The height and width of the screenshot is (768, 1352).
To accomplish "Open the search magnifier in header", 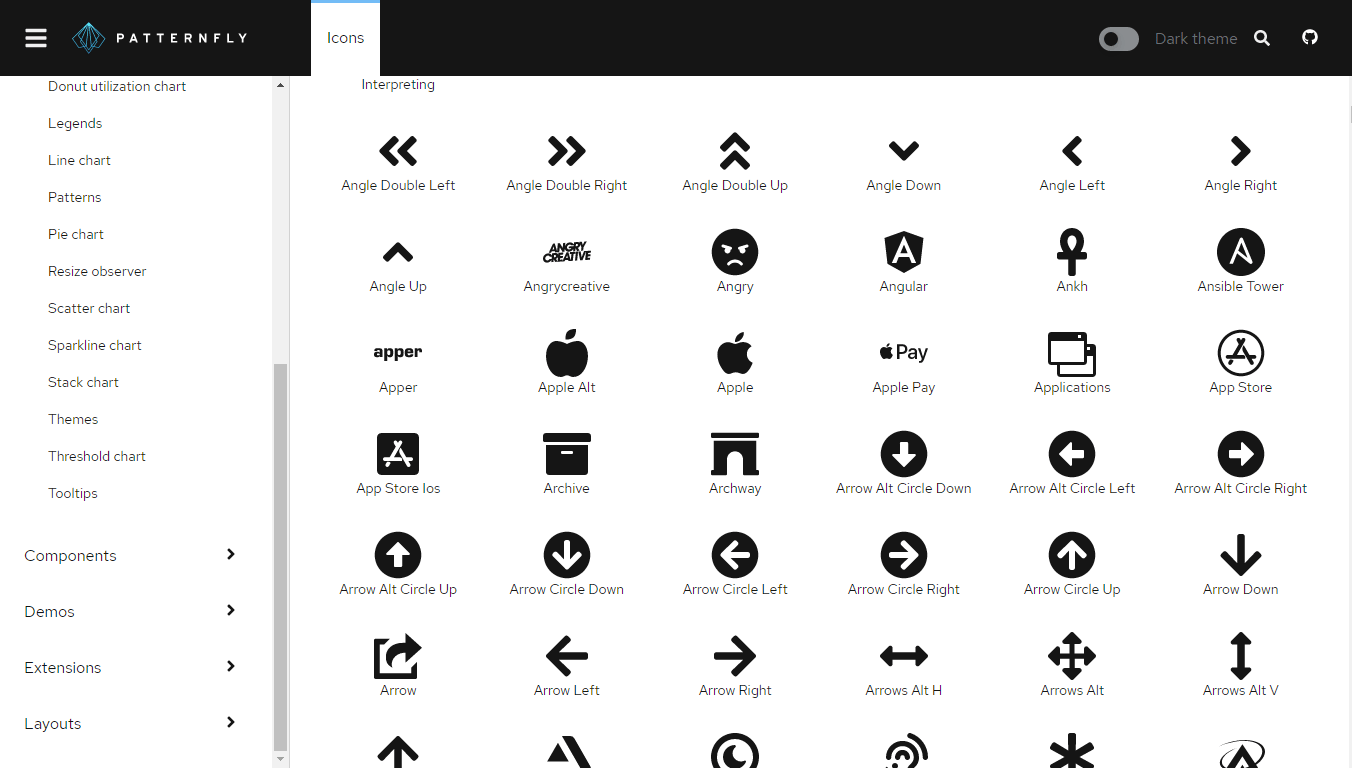I will 1262,38.
